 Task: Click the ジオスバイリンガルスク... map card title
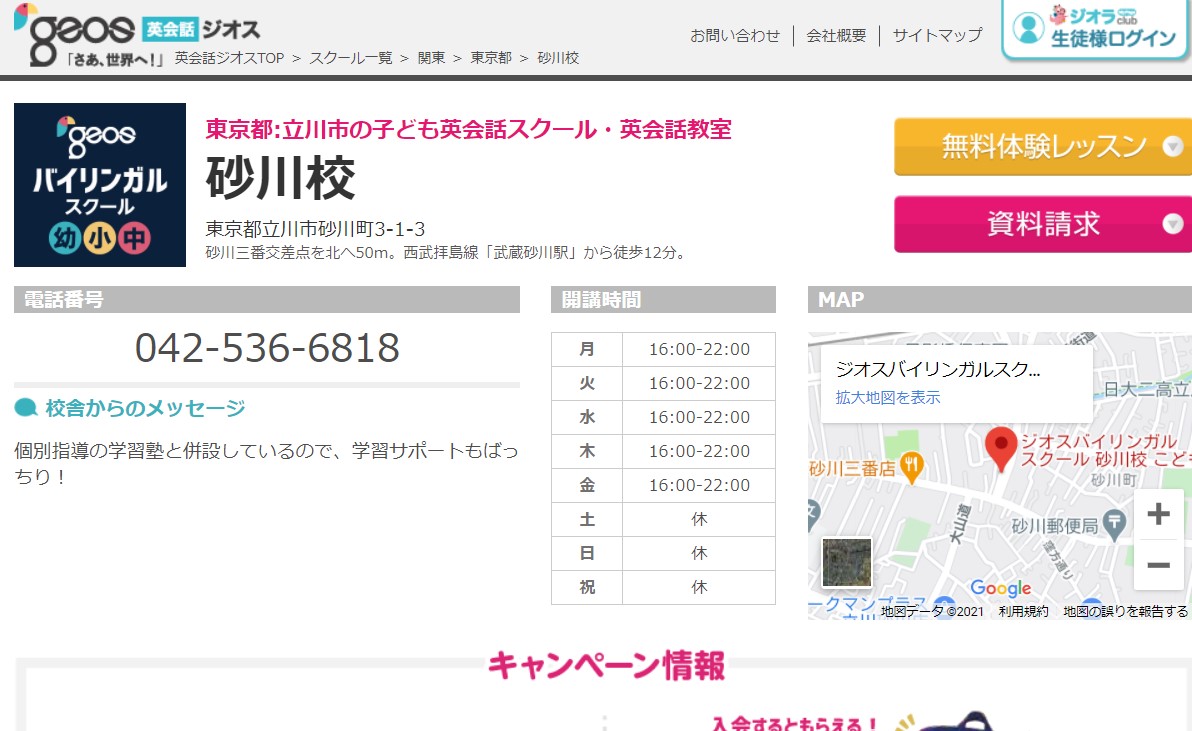point(938,370)
